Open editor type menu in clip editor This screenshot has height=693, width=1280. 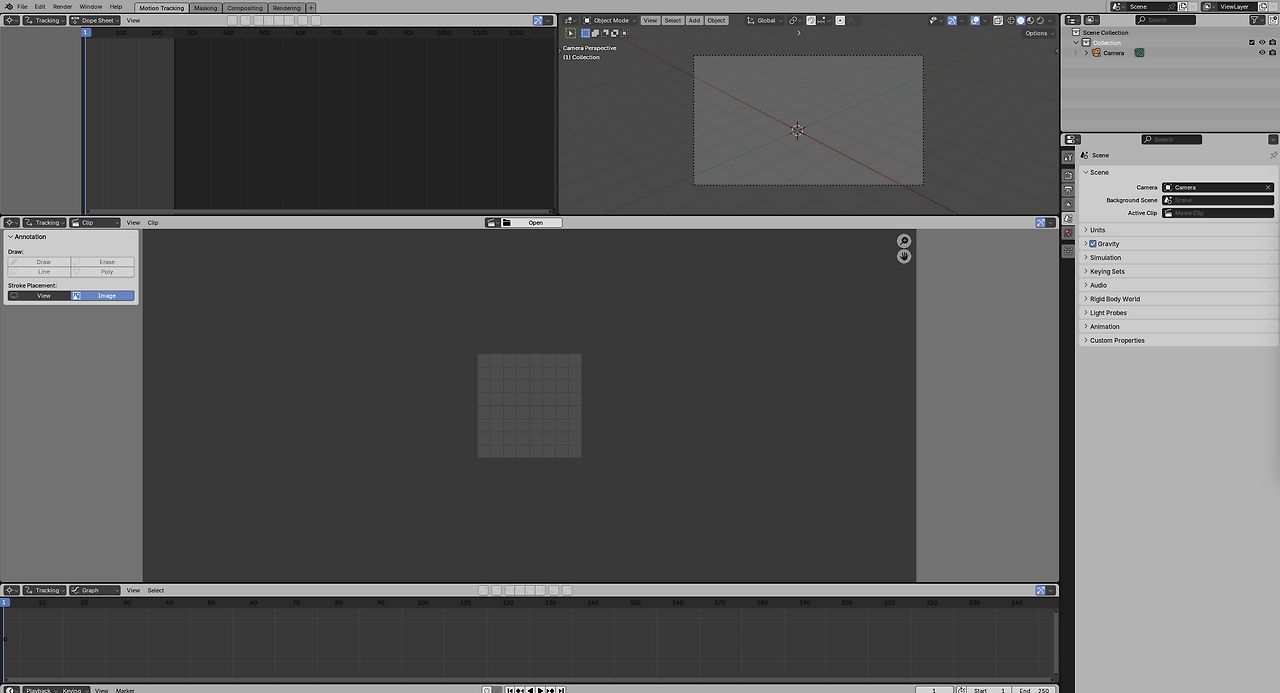pyautogui.click(x=11, y=222)
